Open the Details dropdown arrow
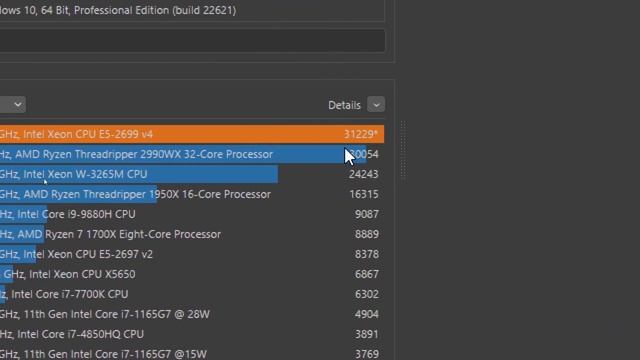Viewport: 640px width, 360px height. click(x=376, y=105)
